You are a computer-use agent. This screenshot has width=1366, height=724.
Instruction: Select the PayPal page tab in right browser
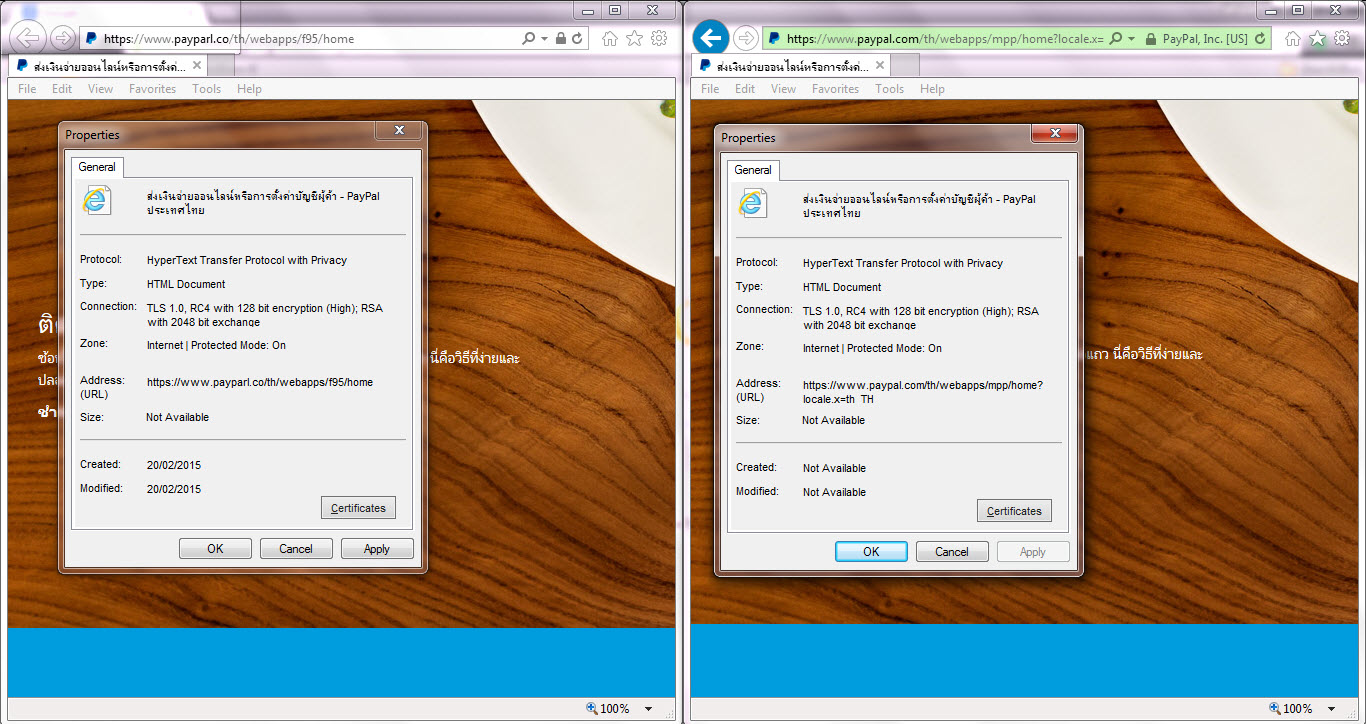tap(790, 65)
